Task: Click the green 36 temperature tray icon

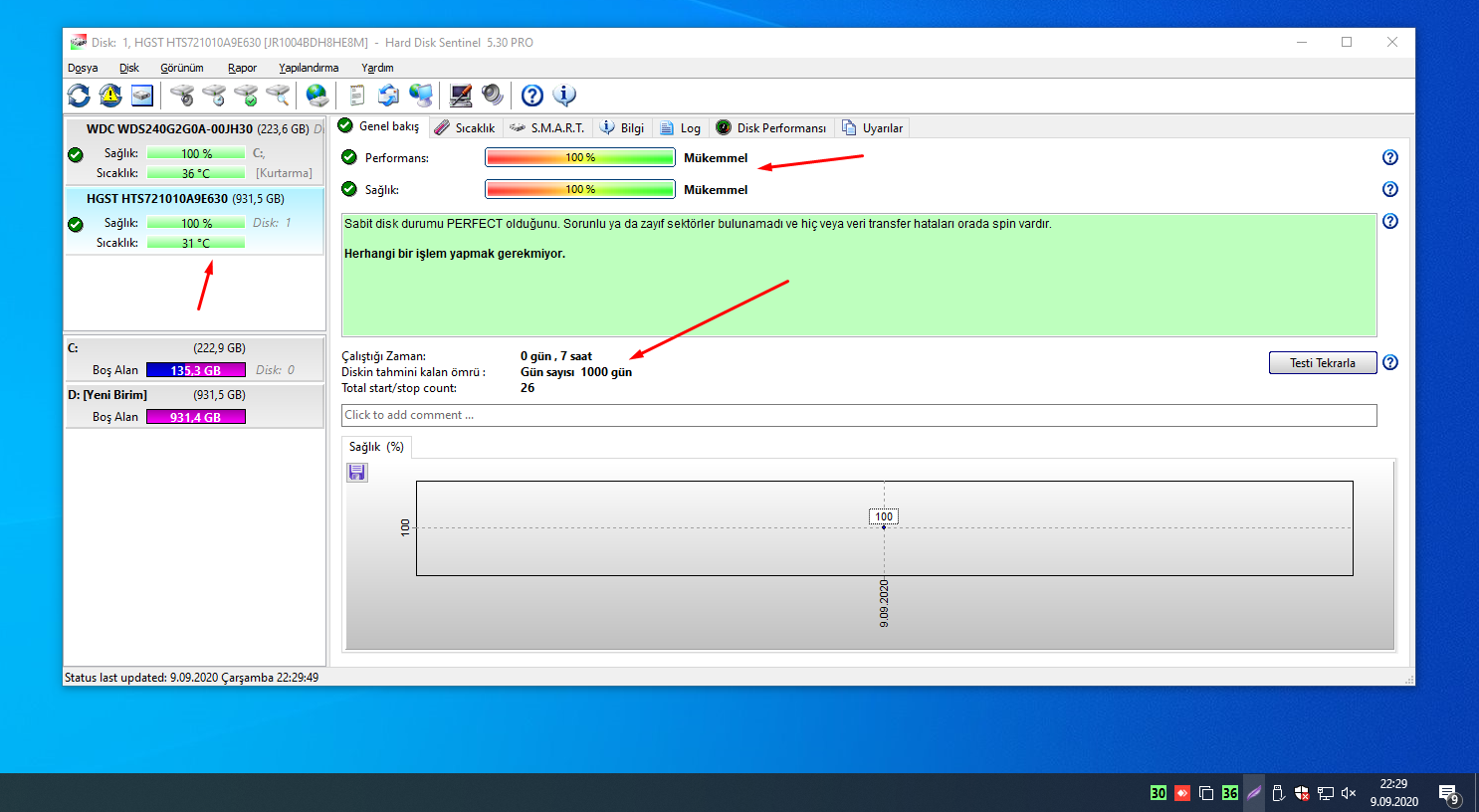Action: [1230, 793]
